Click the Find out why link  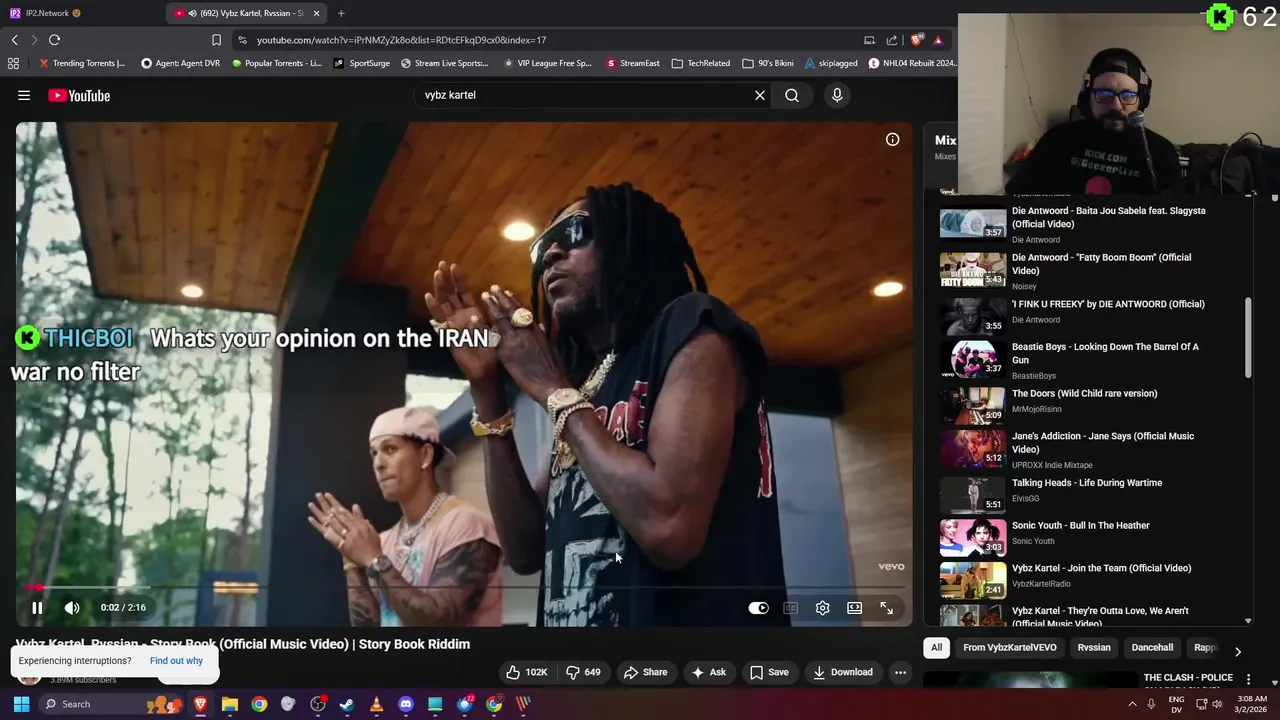click(x=176, y=661)
